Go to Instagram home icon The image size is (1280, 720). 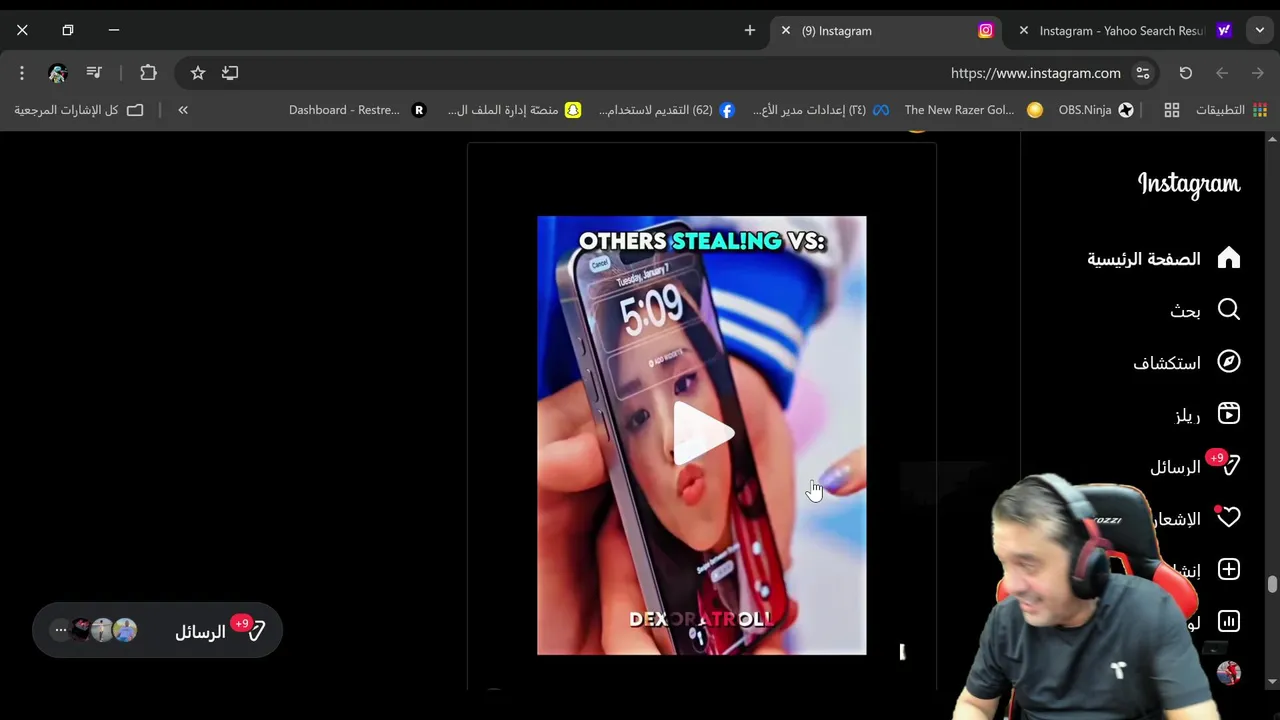1228,258
